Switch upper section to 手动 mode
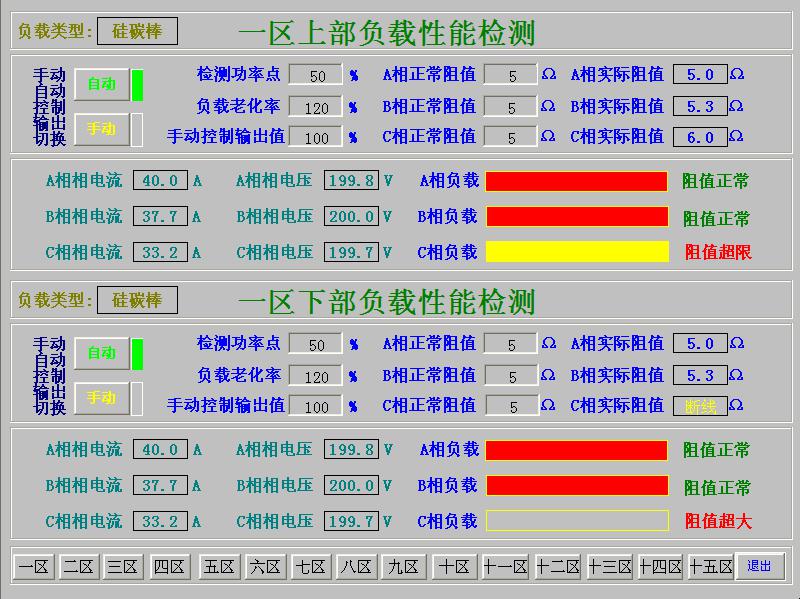Image resolution: width=800 pixels, height=599 pixels. (102, 129)
